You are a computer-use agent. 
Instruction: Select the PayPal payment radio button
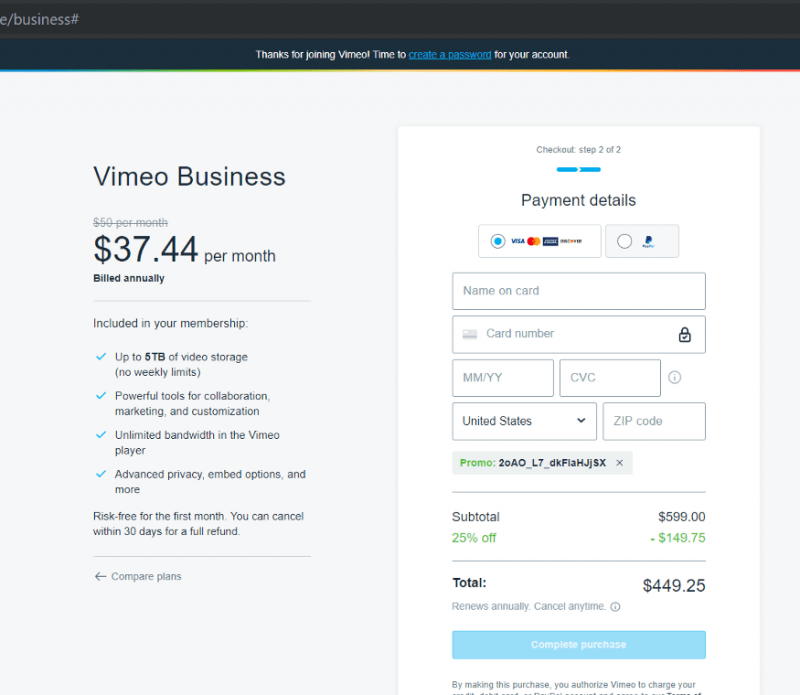(x=624, y=241)
